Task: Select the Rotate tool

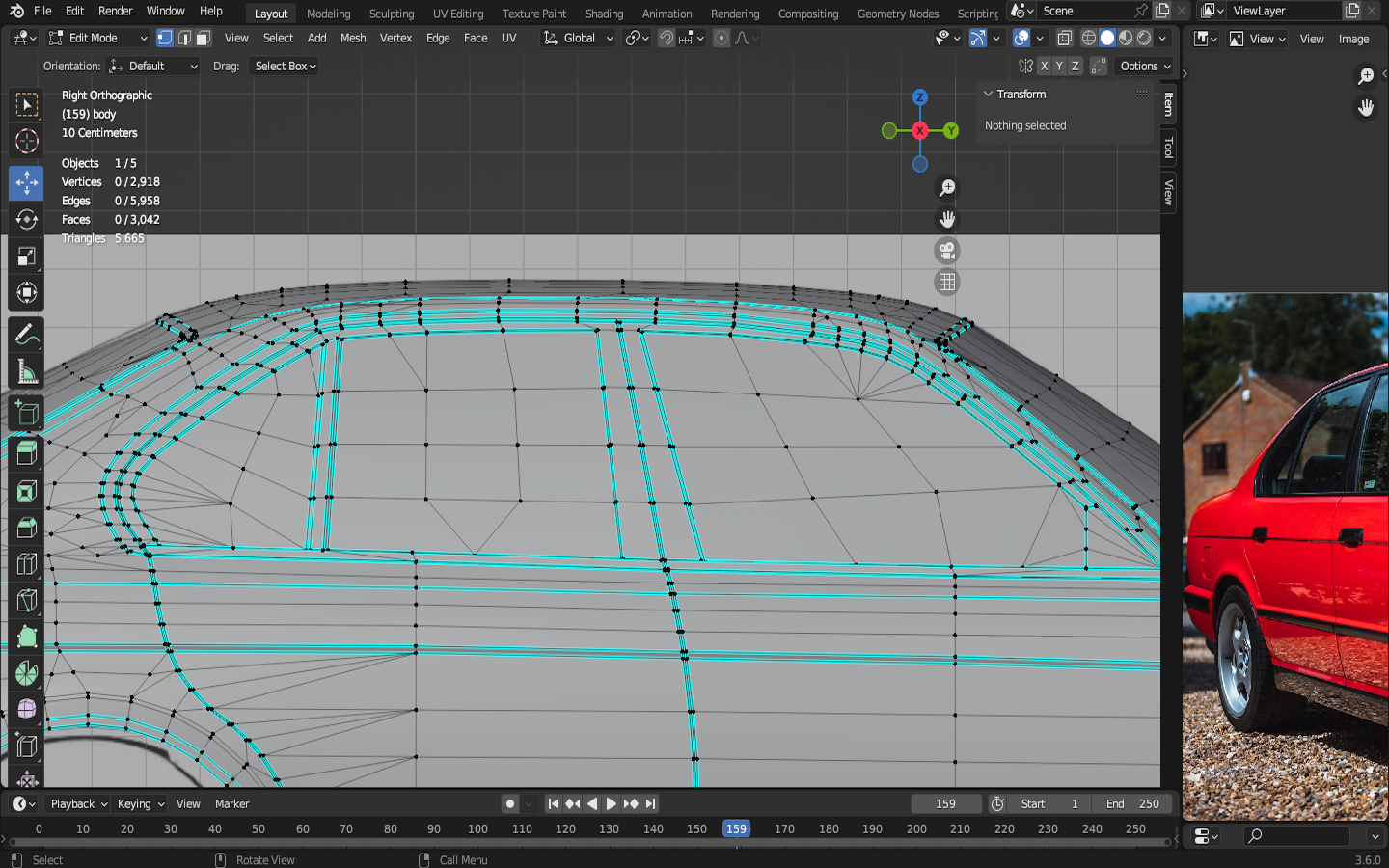Action: point(26,220)
